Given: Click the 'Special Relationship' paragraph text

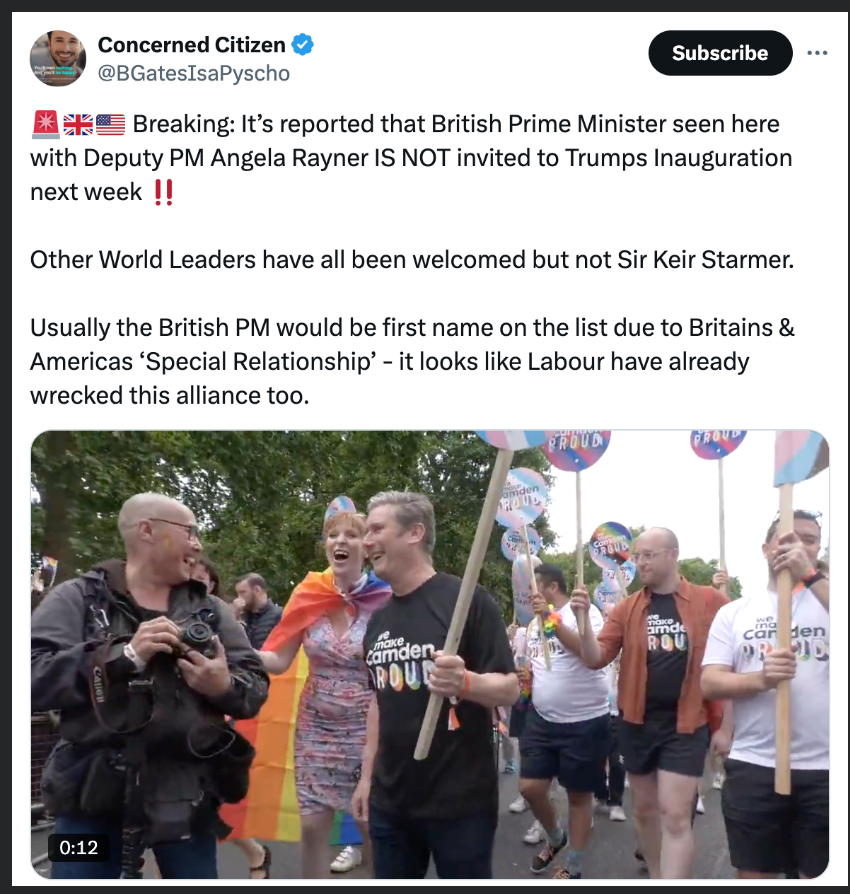Looking at the screenshot, I should coord(410,361).
